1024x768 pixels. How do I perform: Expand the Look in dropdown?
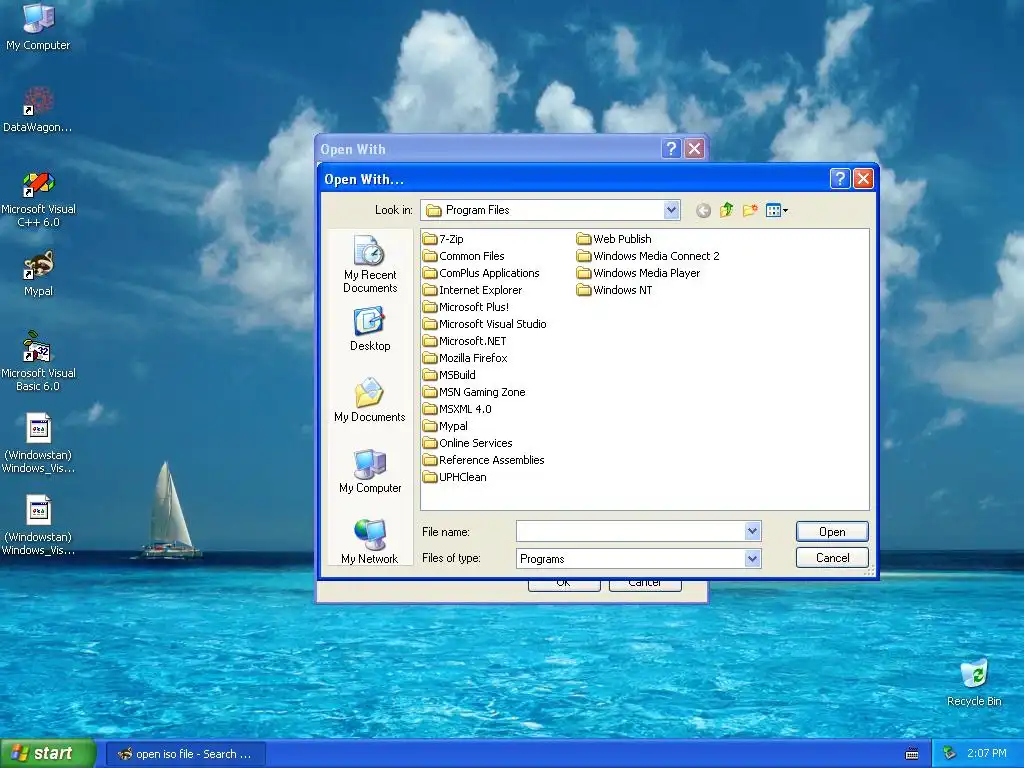coord(671,210)
